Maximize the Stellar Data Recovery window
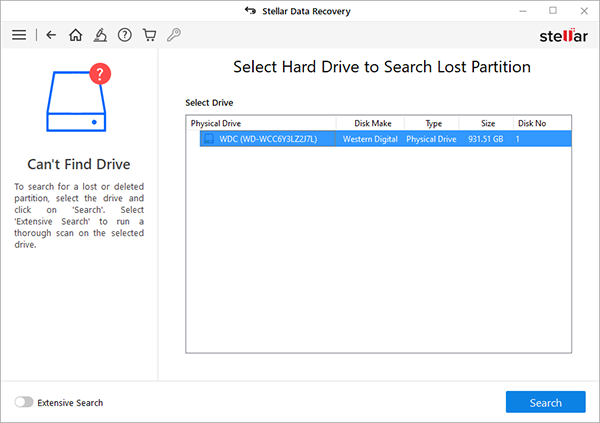This screenshot has width=600, height=423. (x=553, y=11)
